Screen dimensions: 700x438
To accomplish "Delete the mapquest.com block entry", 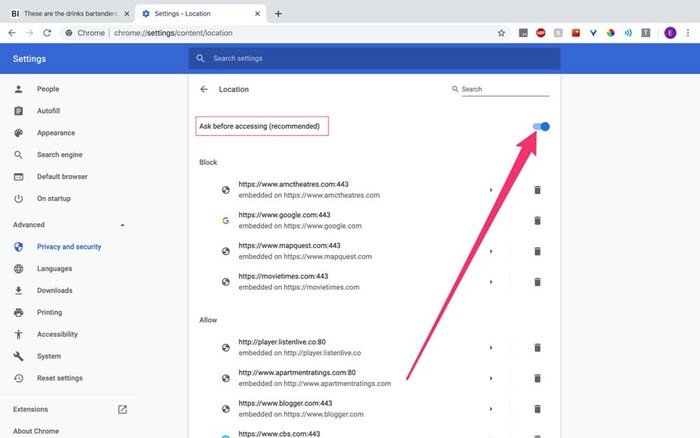I will click(538, 251).
